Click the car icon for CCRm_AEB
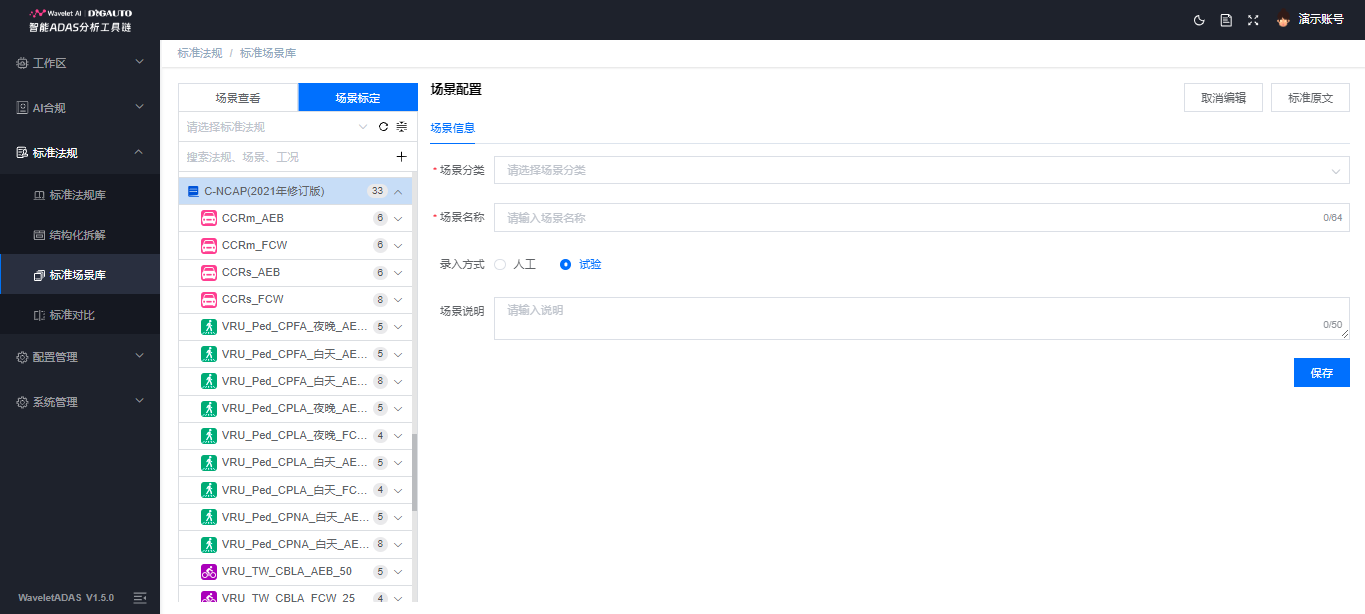Screen dimensions: 1365x614 click(x=209, y=218)
